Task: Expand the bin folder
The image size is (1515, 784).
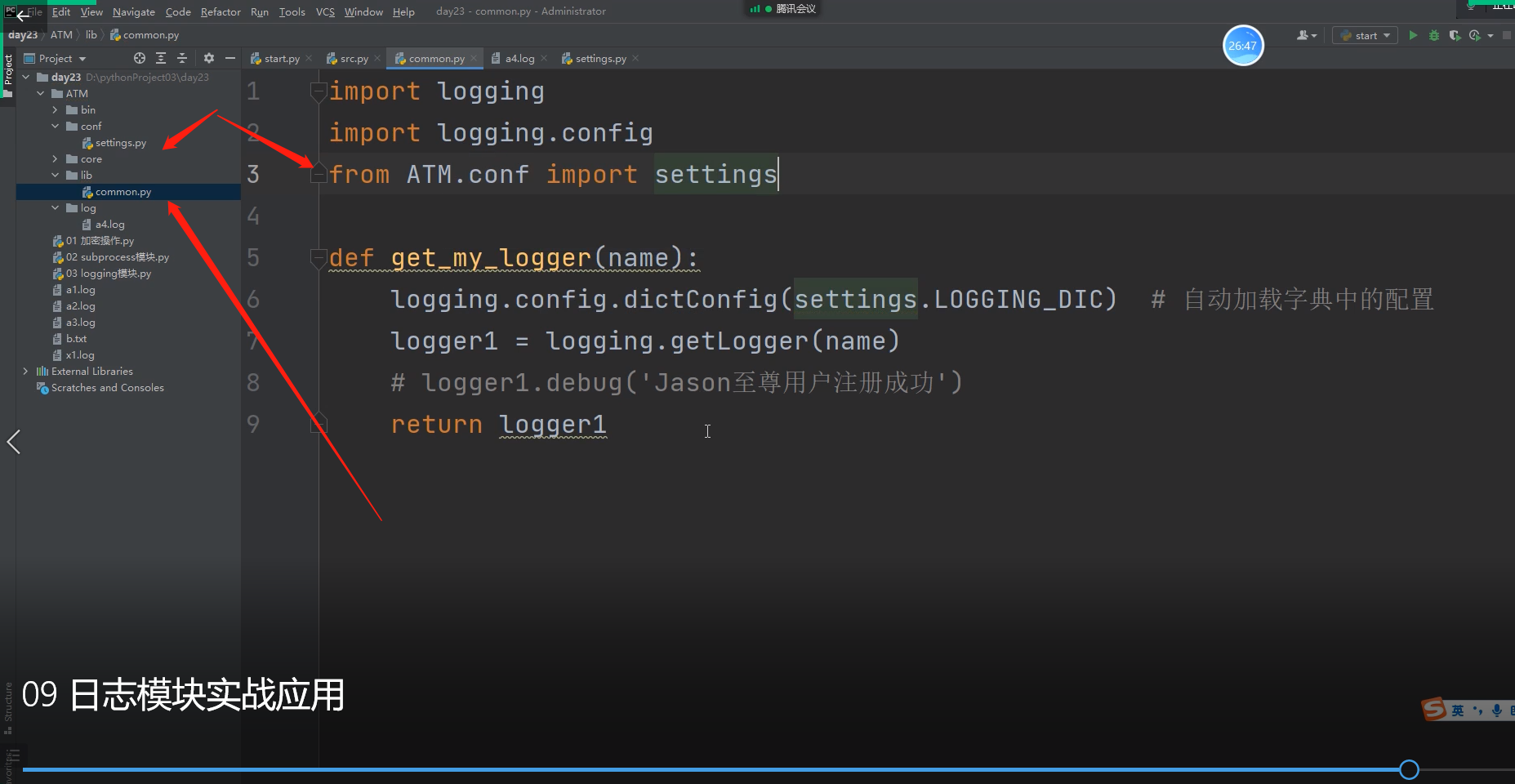Action: [x=55, y=110]
